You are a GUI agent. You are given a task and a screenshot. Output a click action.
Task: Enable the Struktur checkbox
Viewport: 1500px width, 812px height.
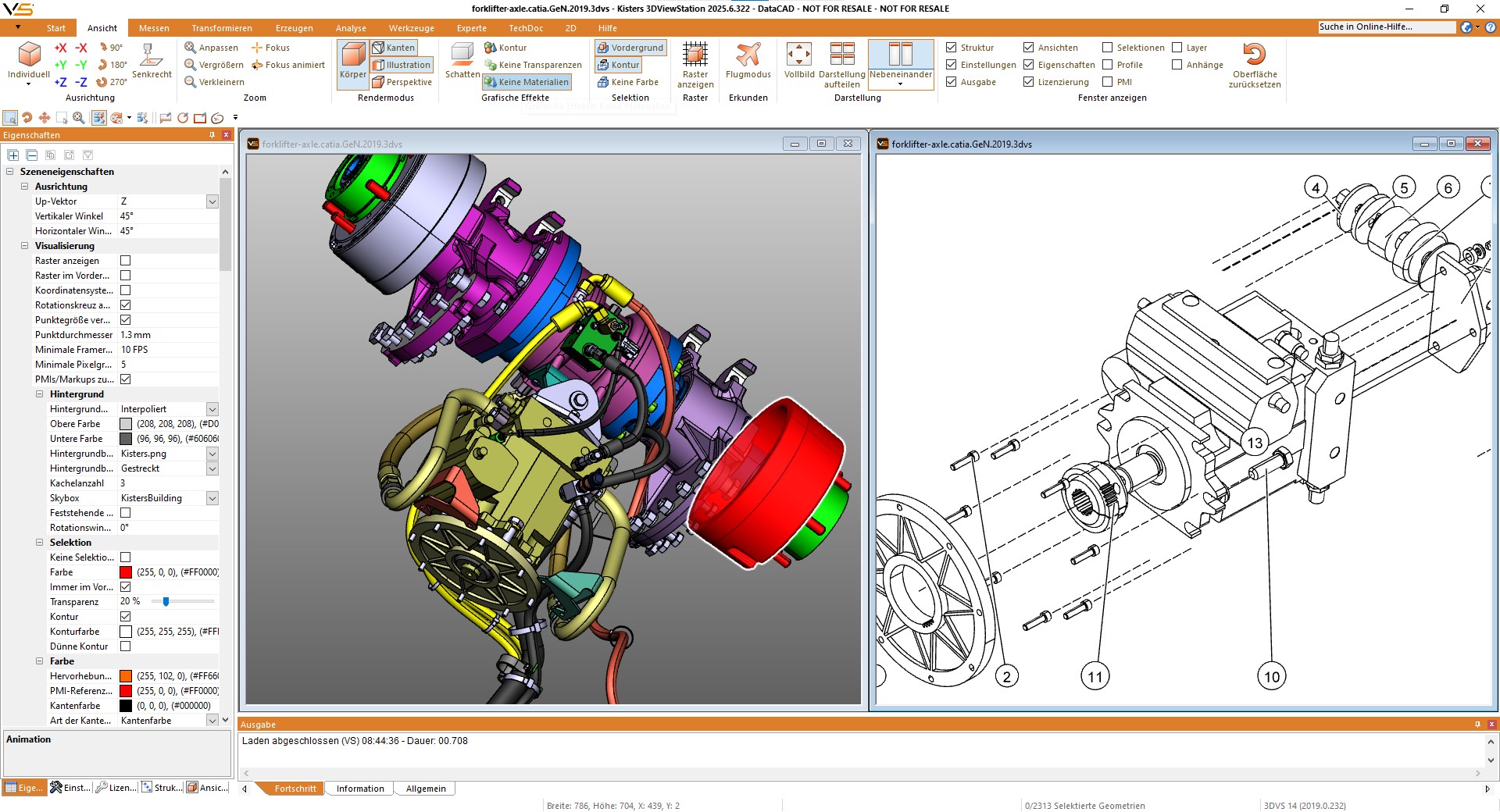coord(952,48)
